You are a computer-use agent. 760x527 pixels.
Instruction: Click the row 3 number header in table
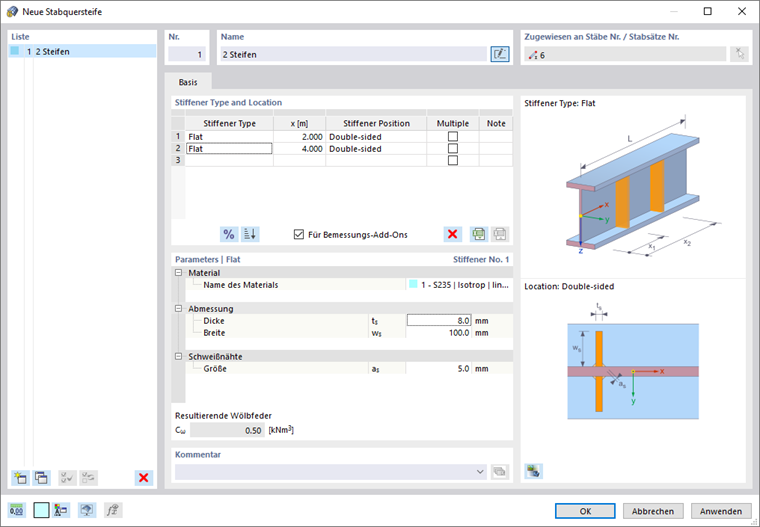click(178, 160)
